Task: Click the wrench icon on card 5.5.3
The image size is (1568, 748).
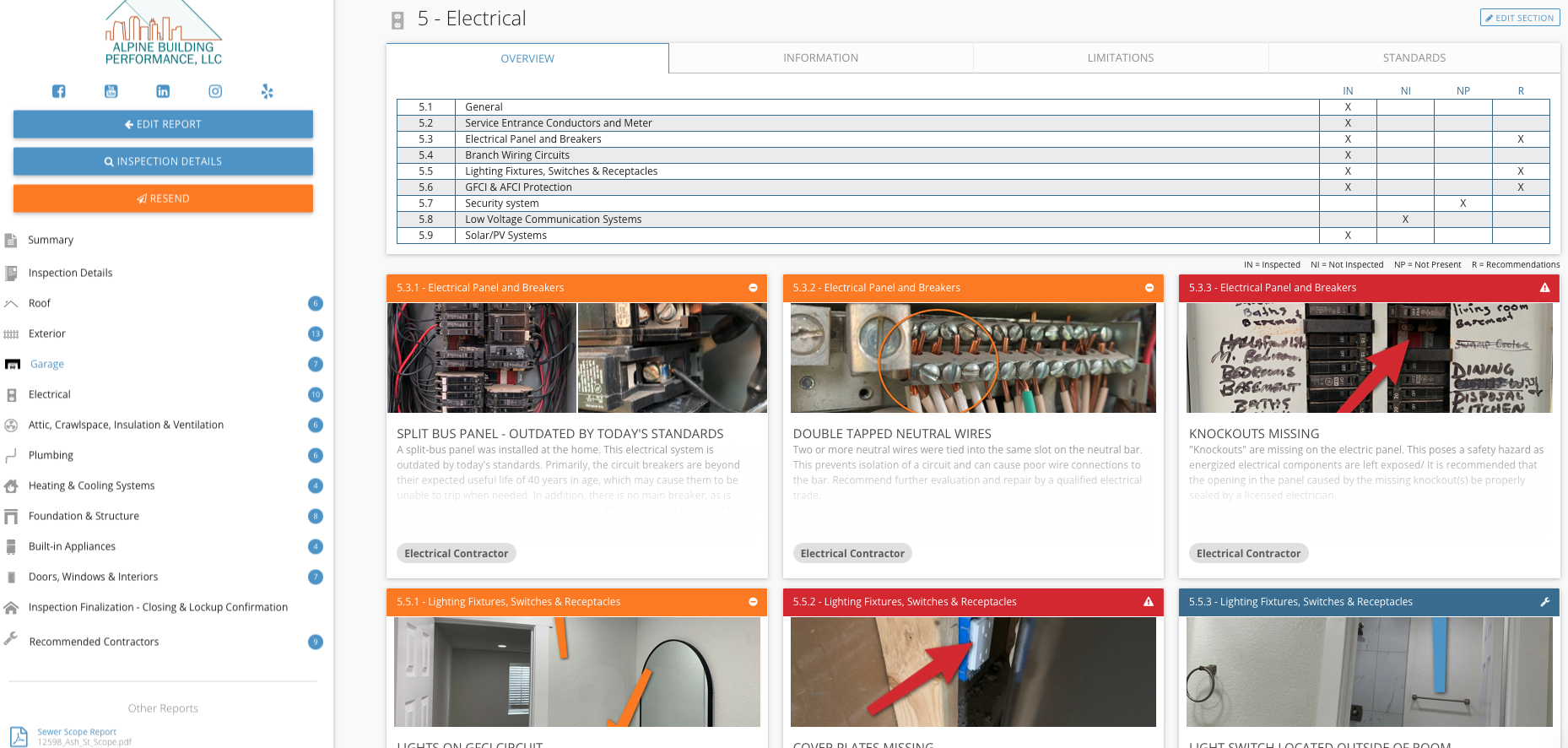Action: pos(1544,602)
